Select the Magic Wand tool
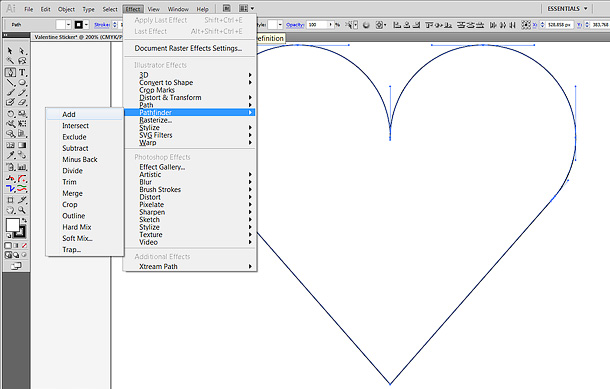The width and height of the screenshot is (610, 389). coord(10,61)
